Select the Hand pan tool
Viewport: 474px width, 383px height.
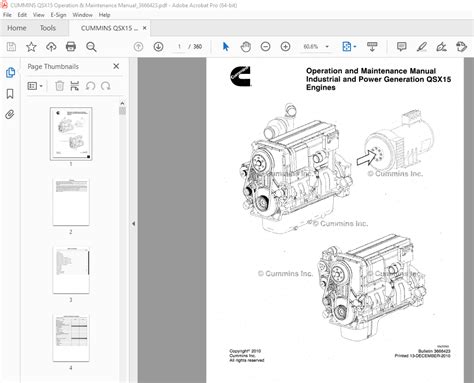tap(246, 47)
